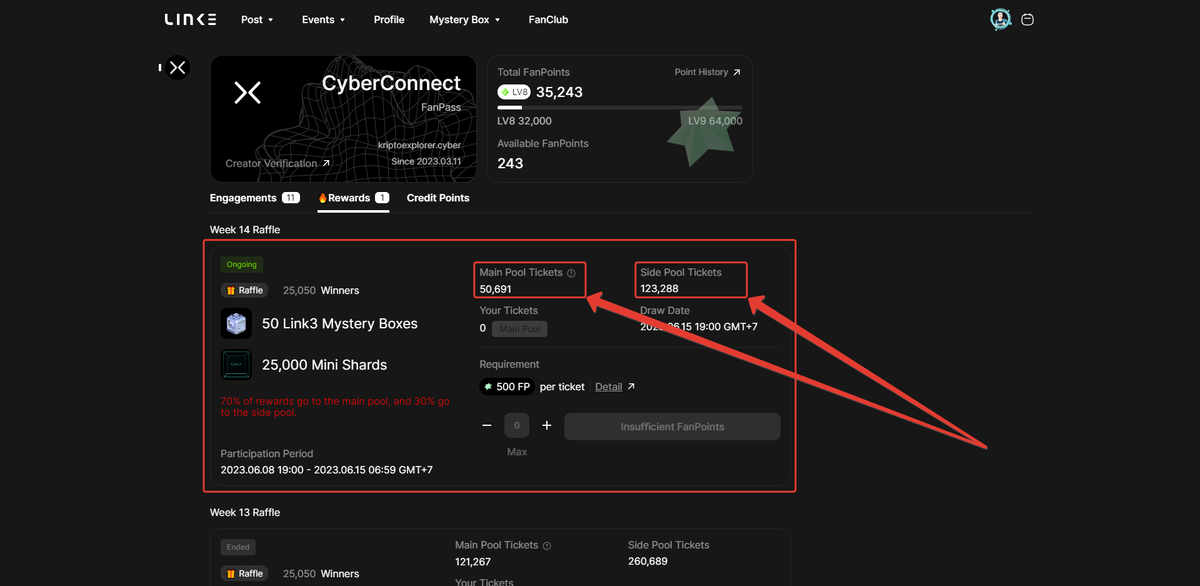Increase ticket count with plus button
Viewport: 1200px width, 586px height.
[x=547, y=426]
